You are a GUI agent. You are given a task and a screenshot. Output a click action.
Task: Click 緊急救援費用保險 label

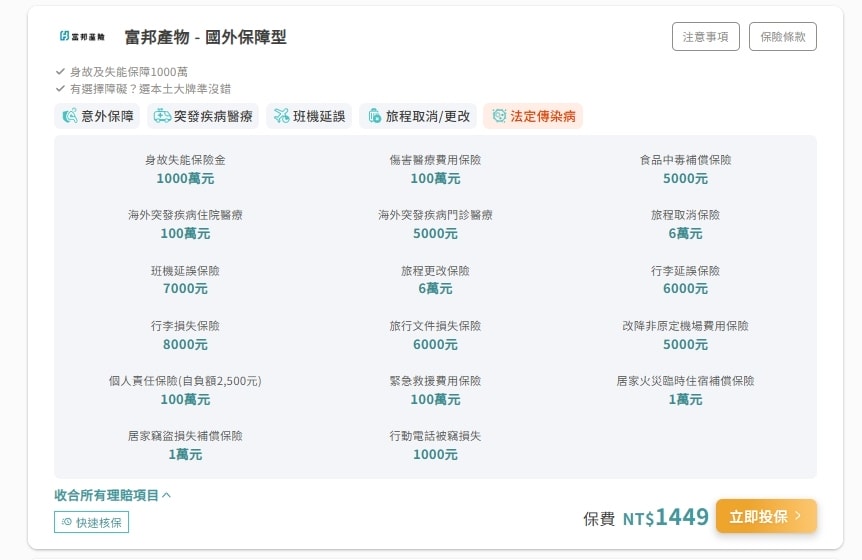pos(435,381)
